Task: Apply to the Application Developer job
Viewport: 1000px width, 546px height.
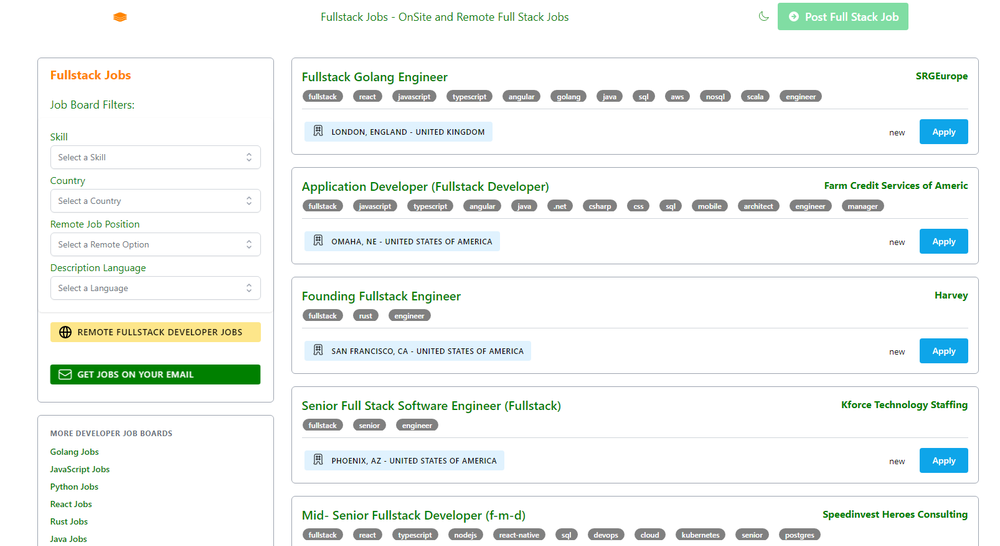Action: [943, 242]
